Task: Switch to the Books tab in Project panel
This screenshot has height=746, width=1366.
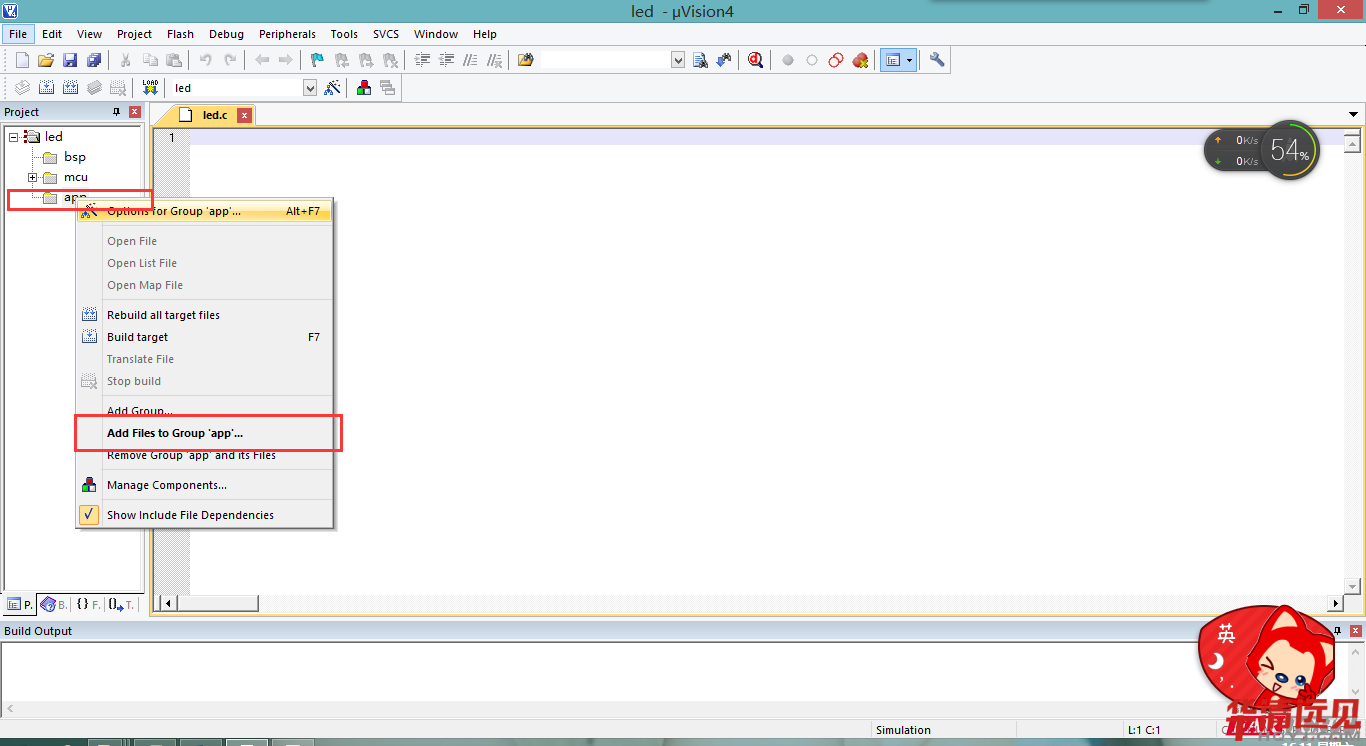Action: tap(54, 604)
